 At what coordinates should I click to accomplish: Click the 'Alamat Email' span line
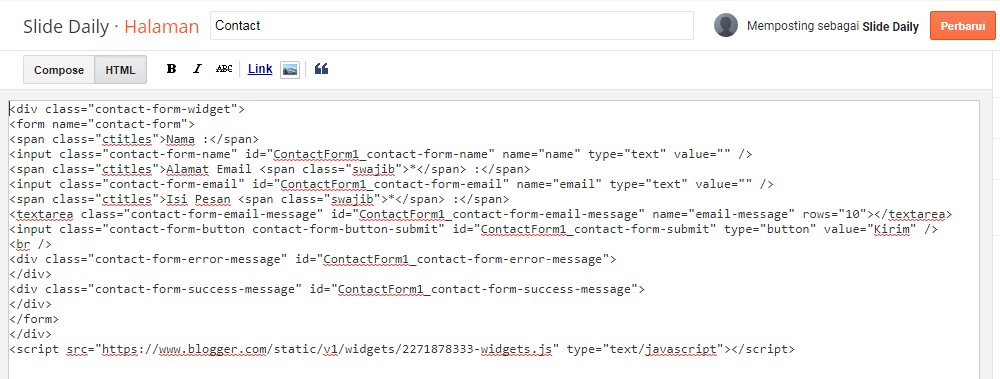270,169
